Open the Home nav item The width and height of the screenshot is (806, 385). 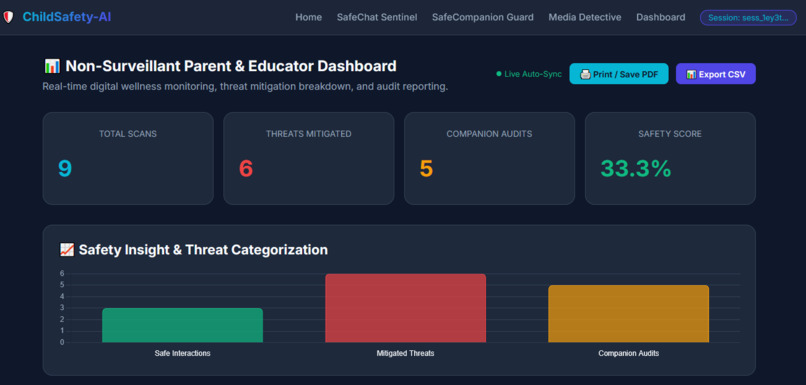308,17
